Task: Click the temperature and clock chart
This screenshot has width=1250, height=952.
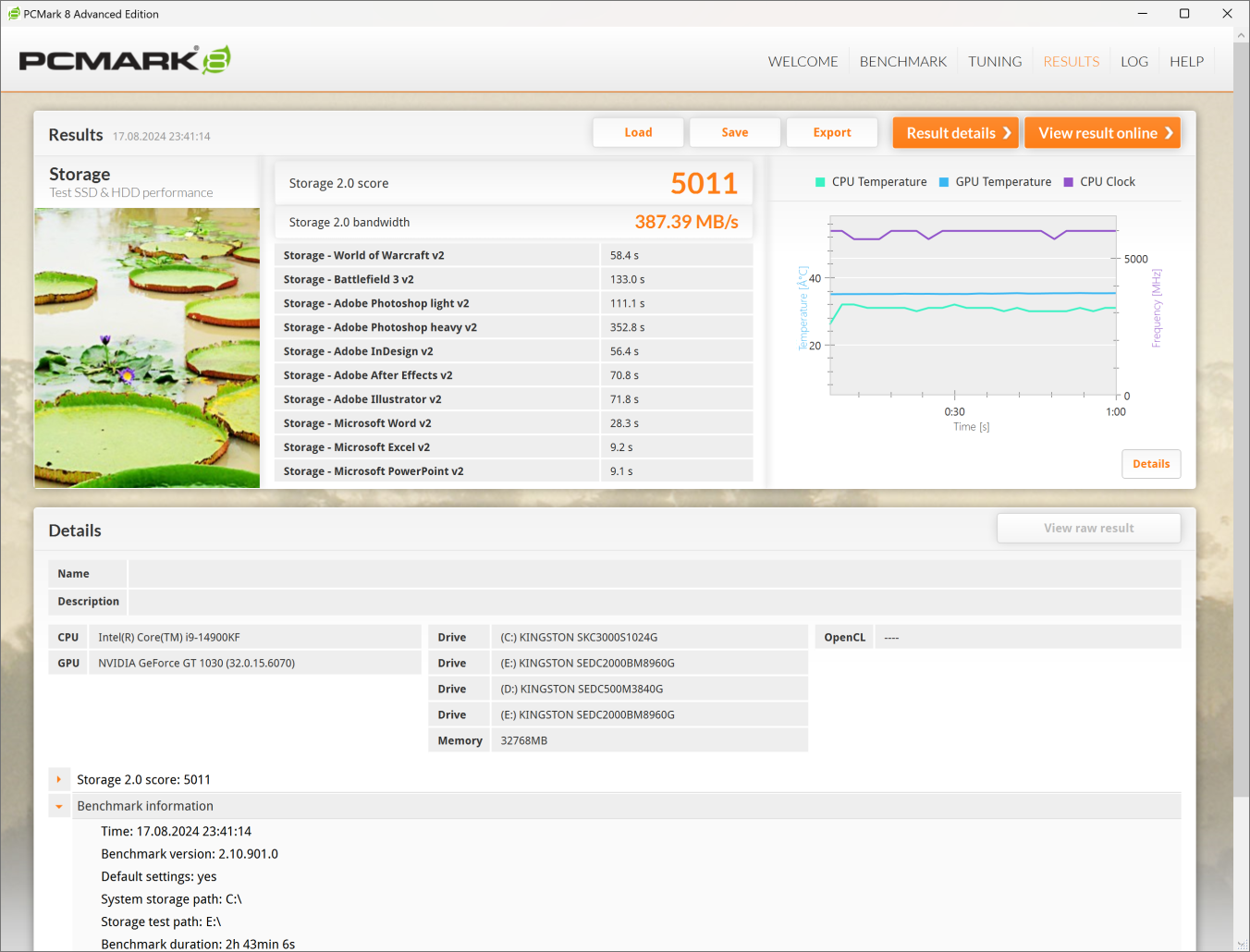Action: [974, 306]
